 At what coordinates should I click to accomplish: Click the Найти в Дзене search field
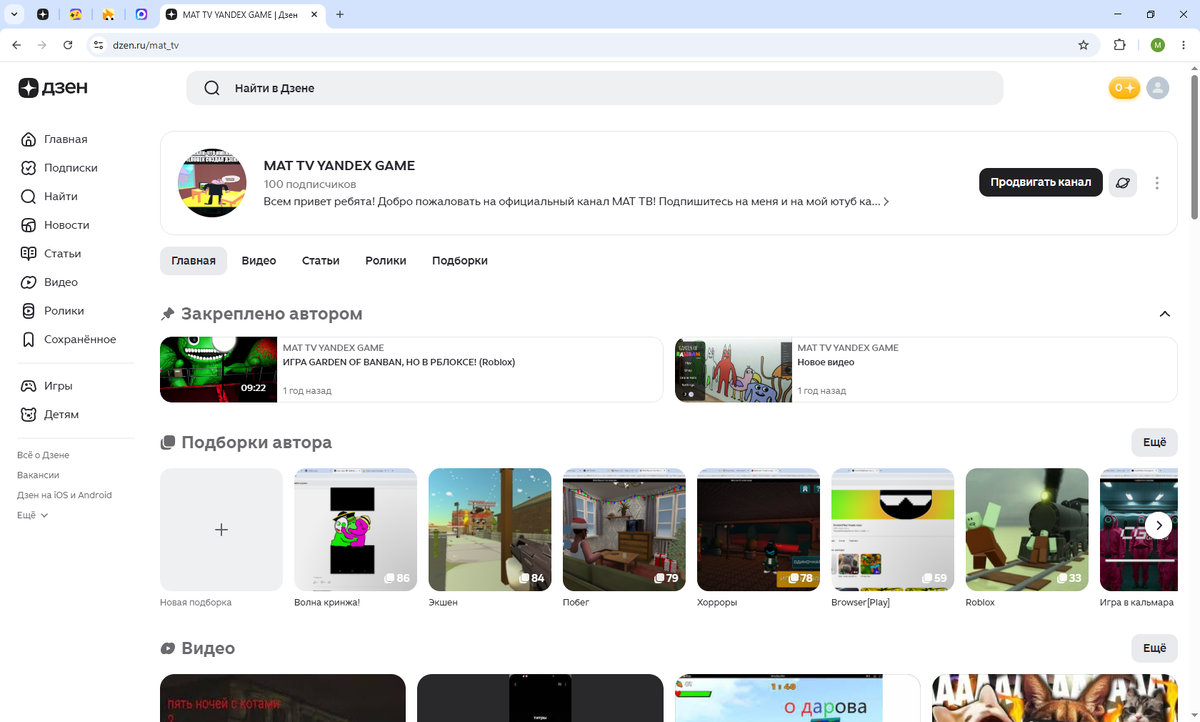pos(594,88)
